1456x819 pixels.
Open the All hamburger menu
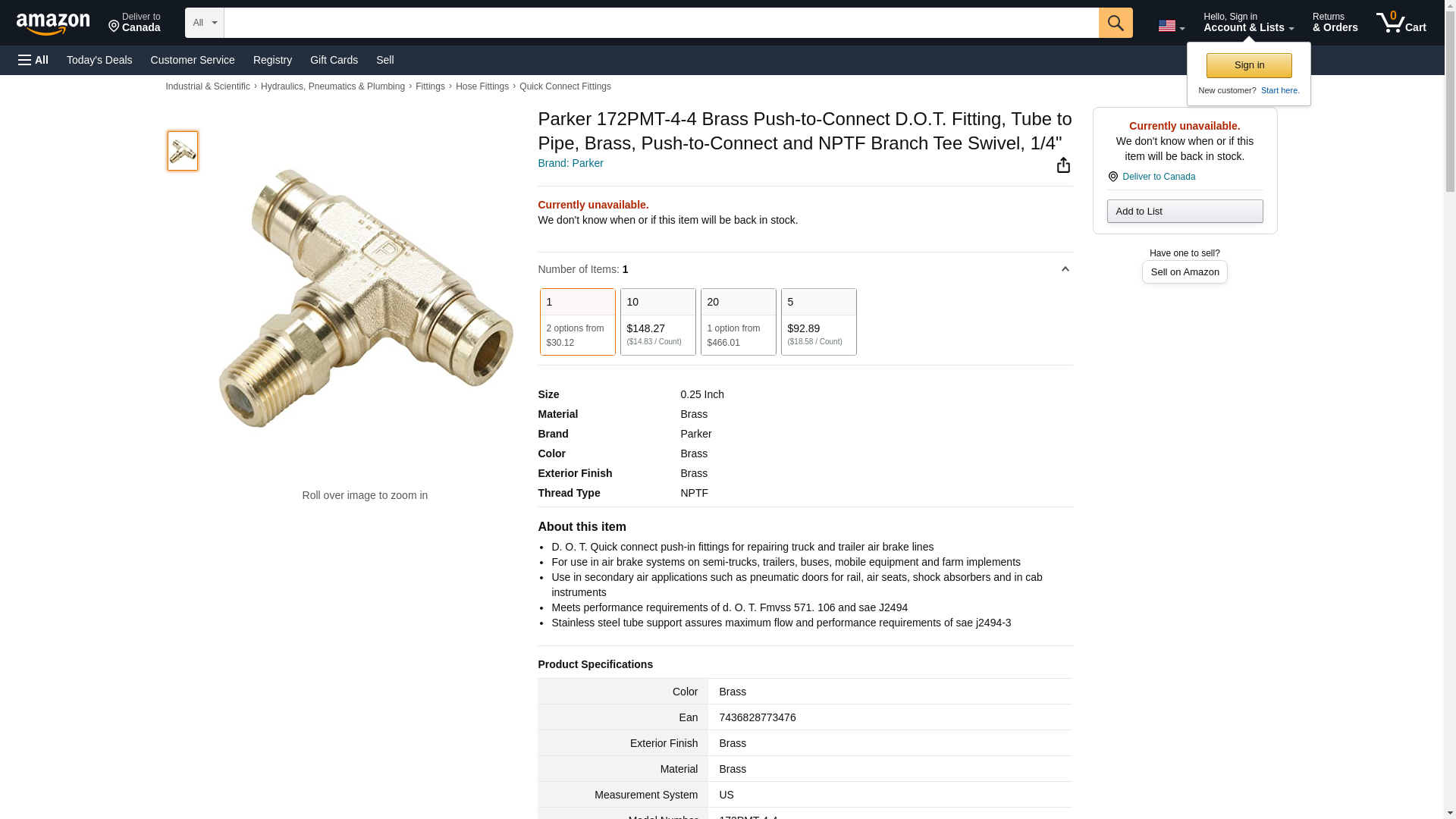click(33, 60)
